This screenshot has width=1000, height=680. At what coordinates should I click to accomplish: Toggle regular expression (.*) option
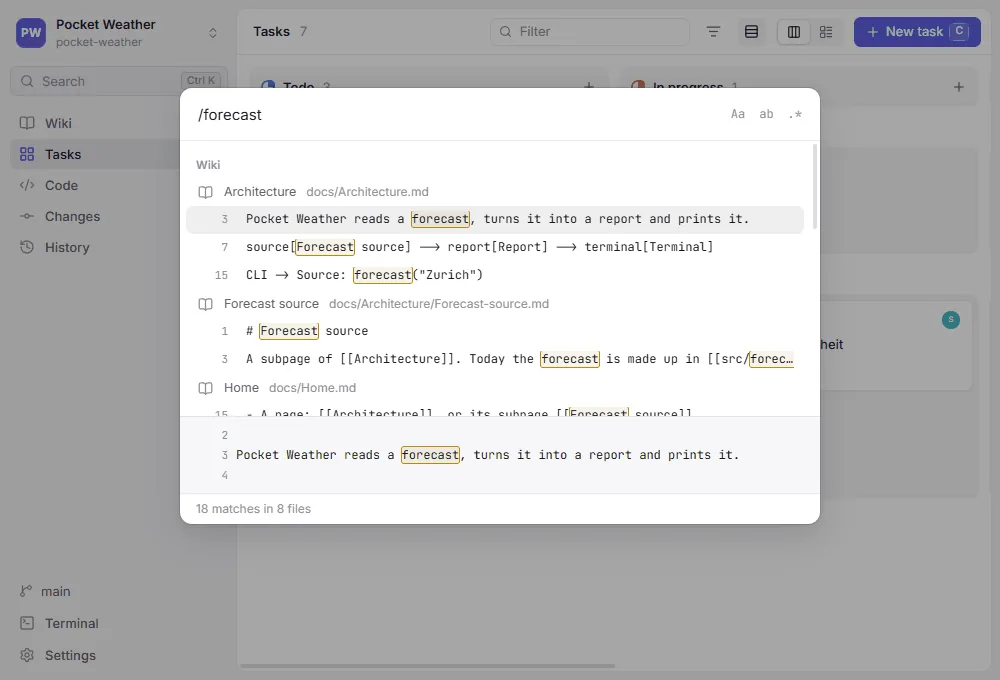click(795, 114)
